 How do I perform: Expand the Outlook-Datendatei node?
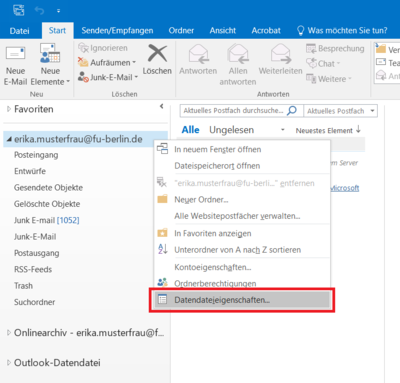[9, 363]
